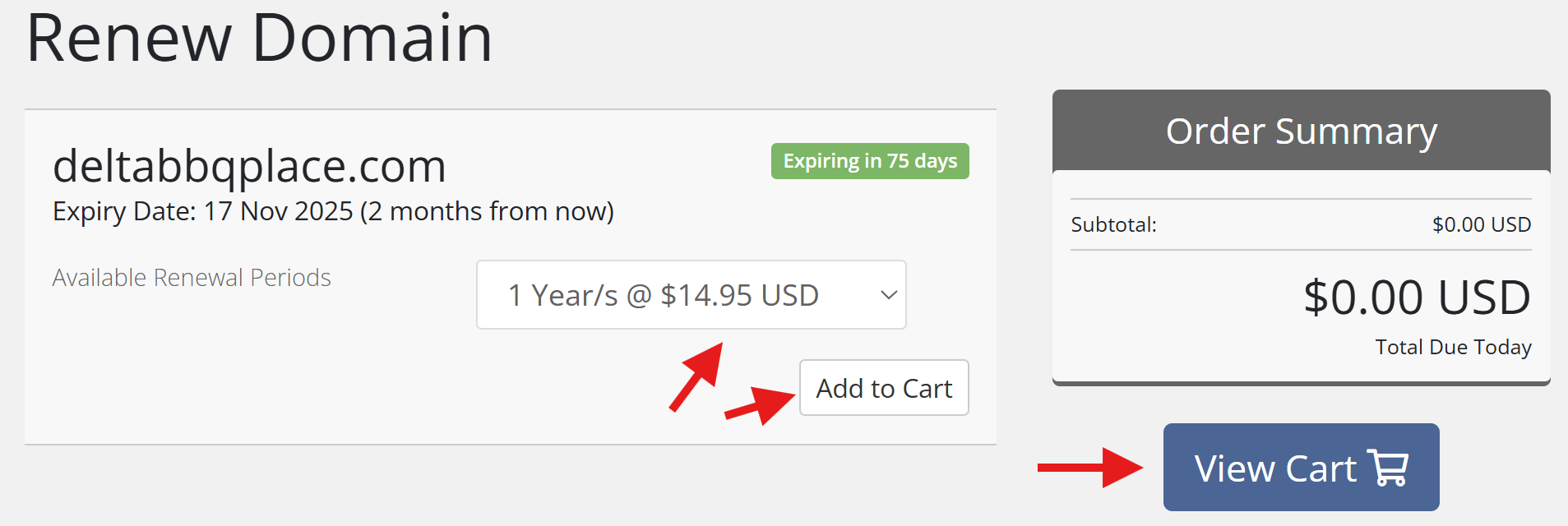Open the cart via View Cart label
Viewport: 1568px width, 526px height.
[1275, 468]
